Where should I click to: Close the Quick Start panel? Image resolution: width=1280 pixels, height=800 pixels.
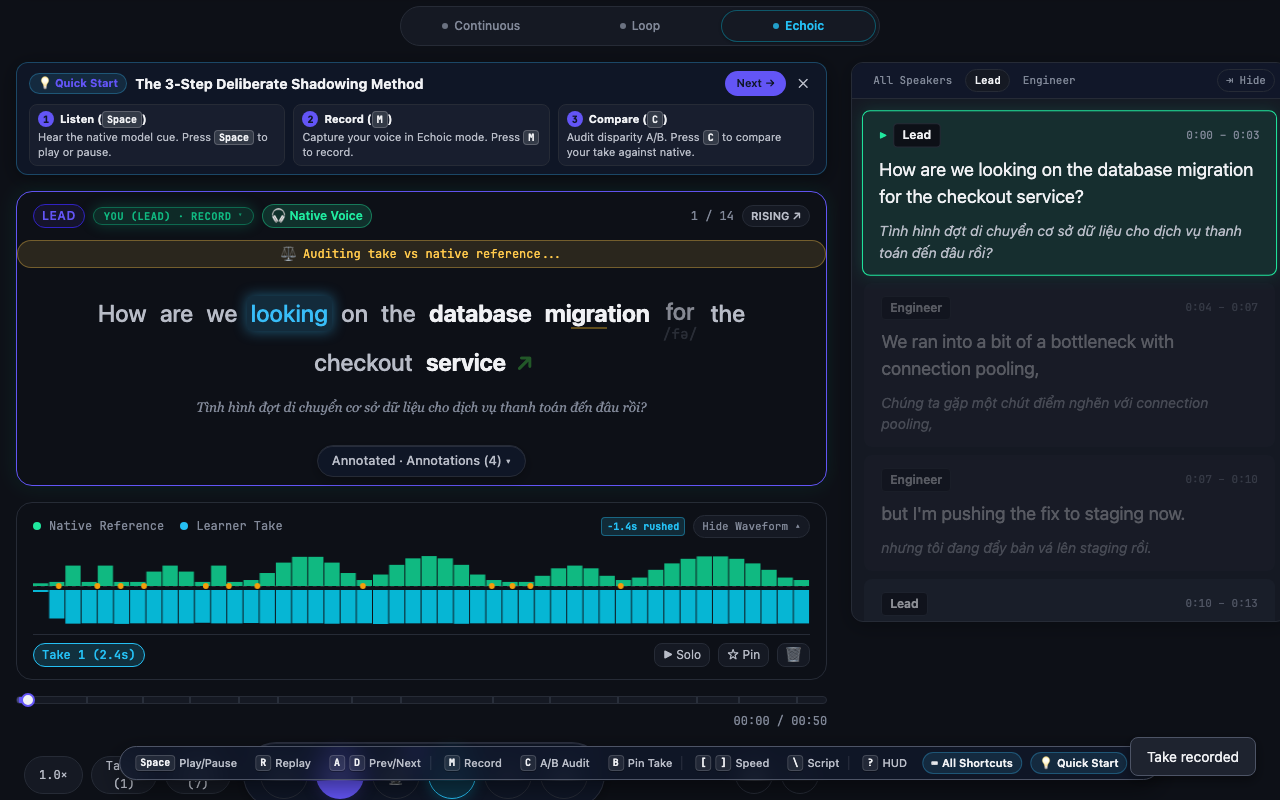point(803,84)
